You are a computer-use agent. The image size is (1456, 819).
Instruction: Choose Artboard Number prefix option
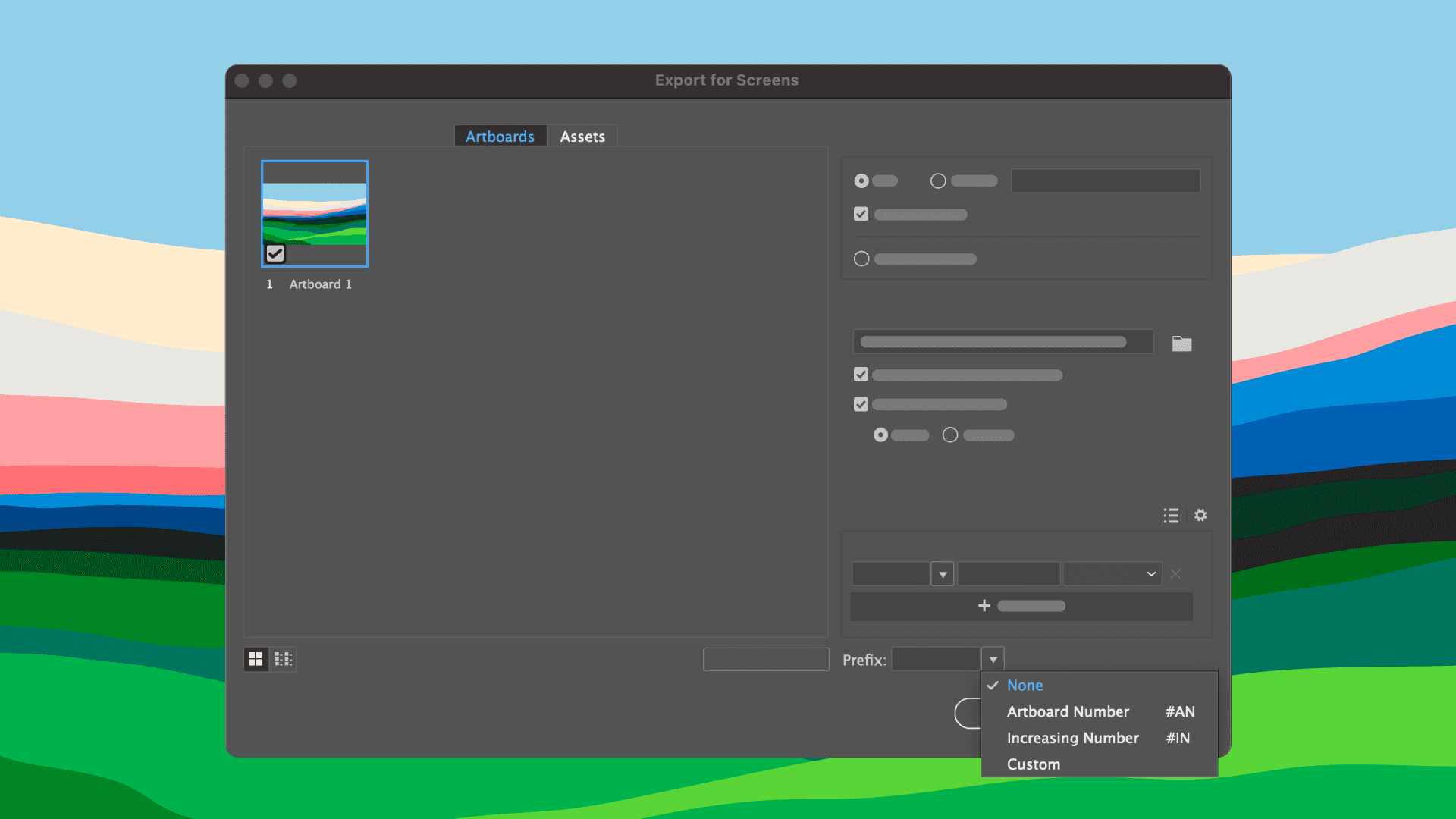(x=1068, y=711)
